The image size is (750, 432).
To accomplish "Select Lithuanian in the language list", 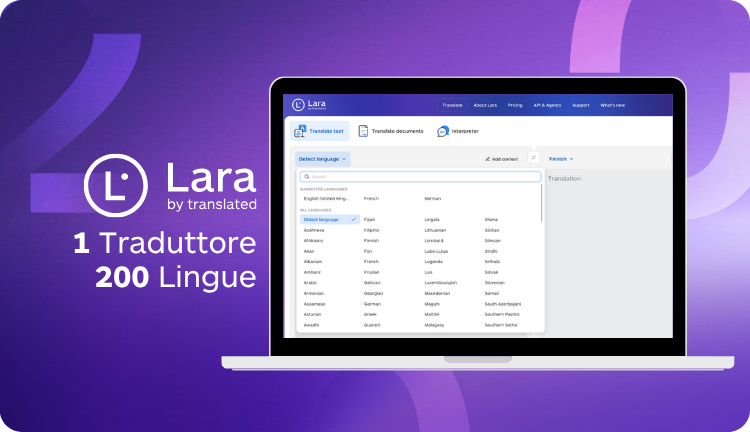I will point(435,230).
